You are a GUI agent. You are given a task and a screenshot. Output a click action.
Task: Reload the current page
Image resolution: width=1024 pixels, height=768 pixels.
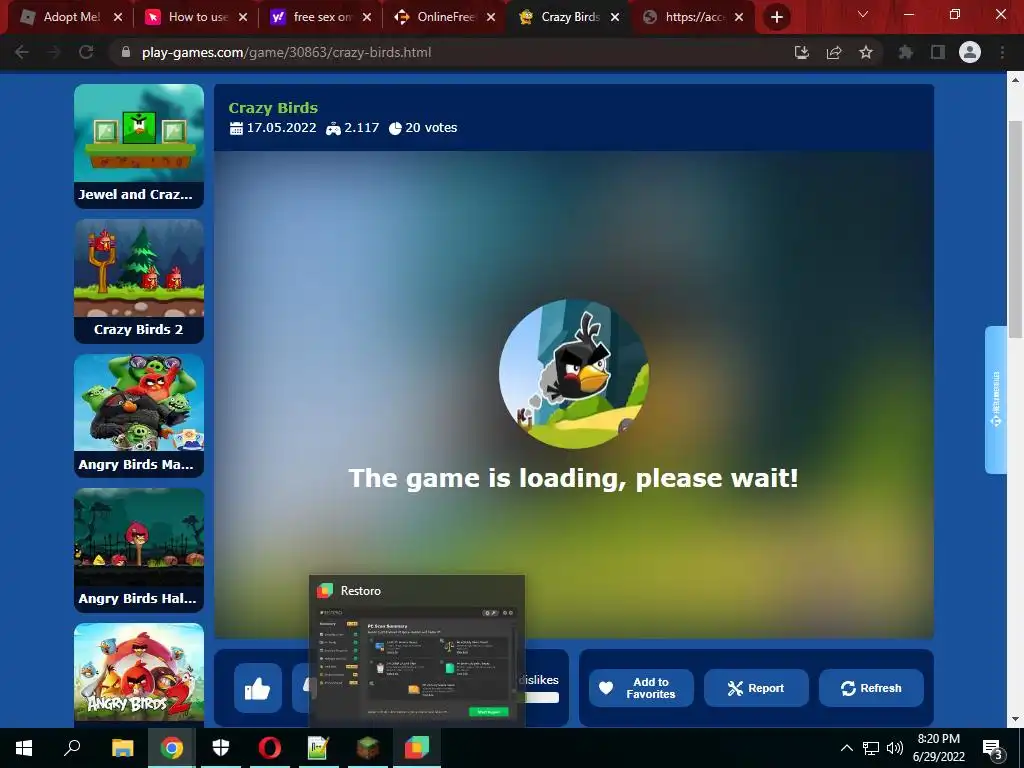pos(86,52)
